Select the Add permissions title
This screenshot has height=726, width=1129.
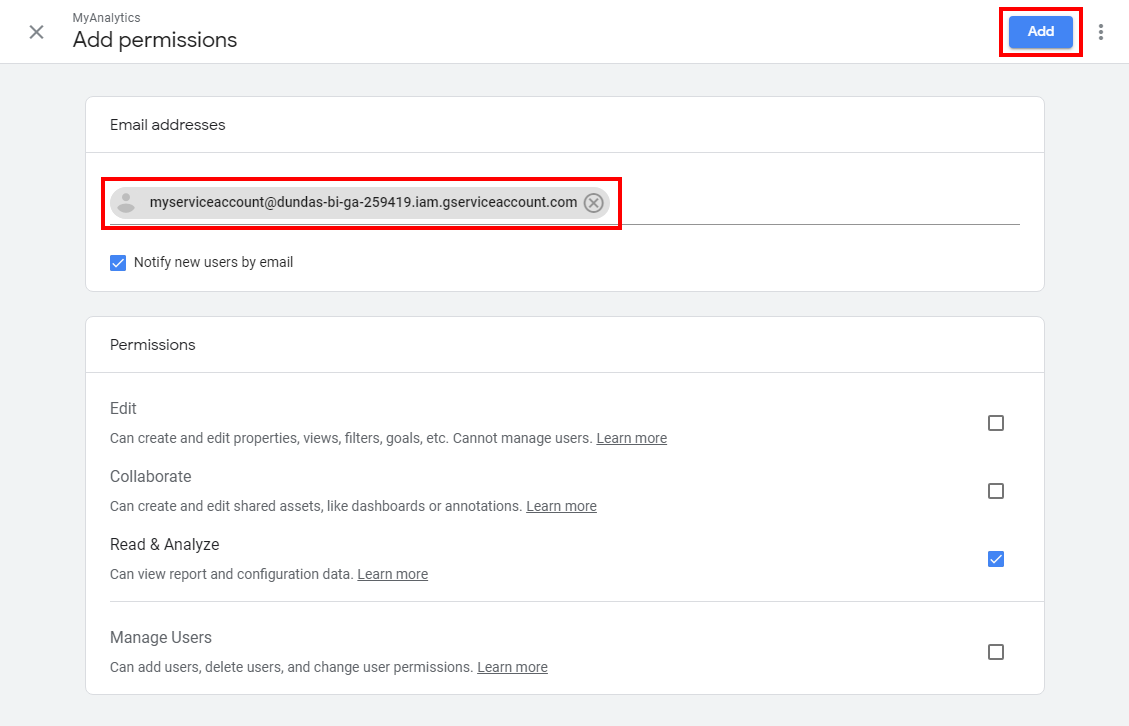(154, 40)
